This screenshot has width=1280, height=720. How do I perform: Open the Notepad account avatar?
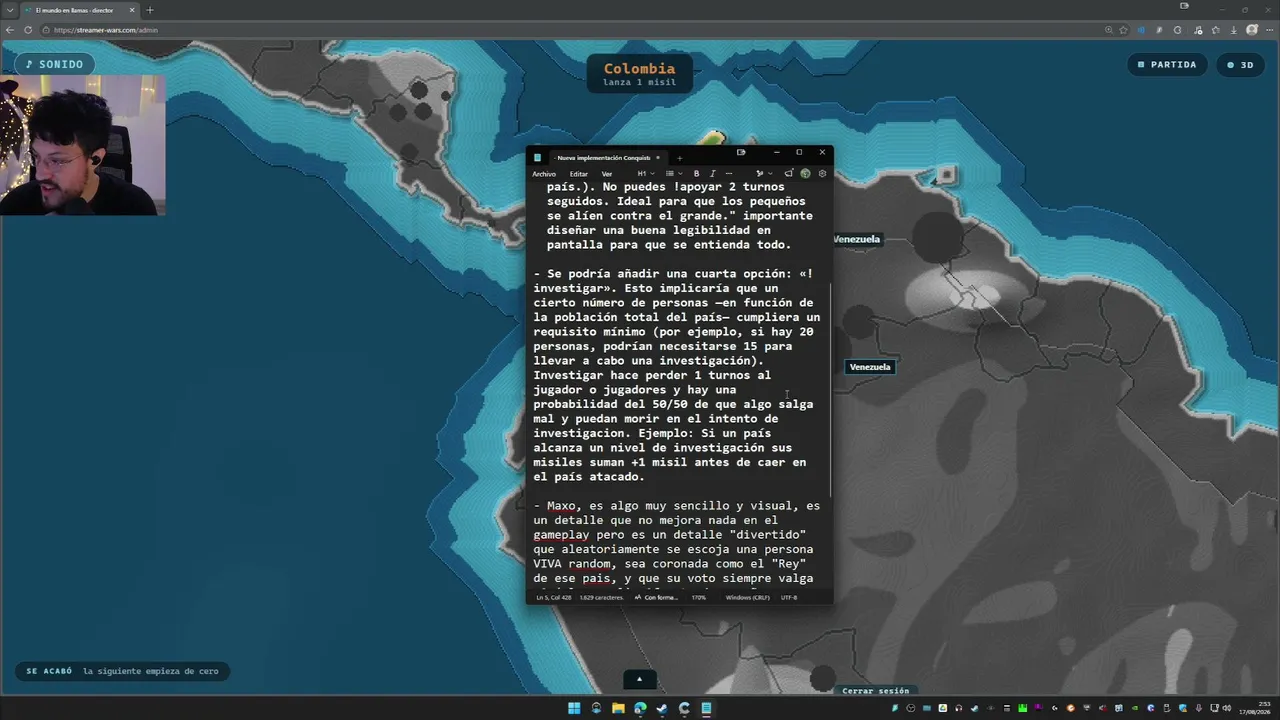(x=805, y=173)
